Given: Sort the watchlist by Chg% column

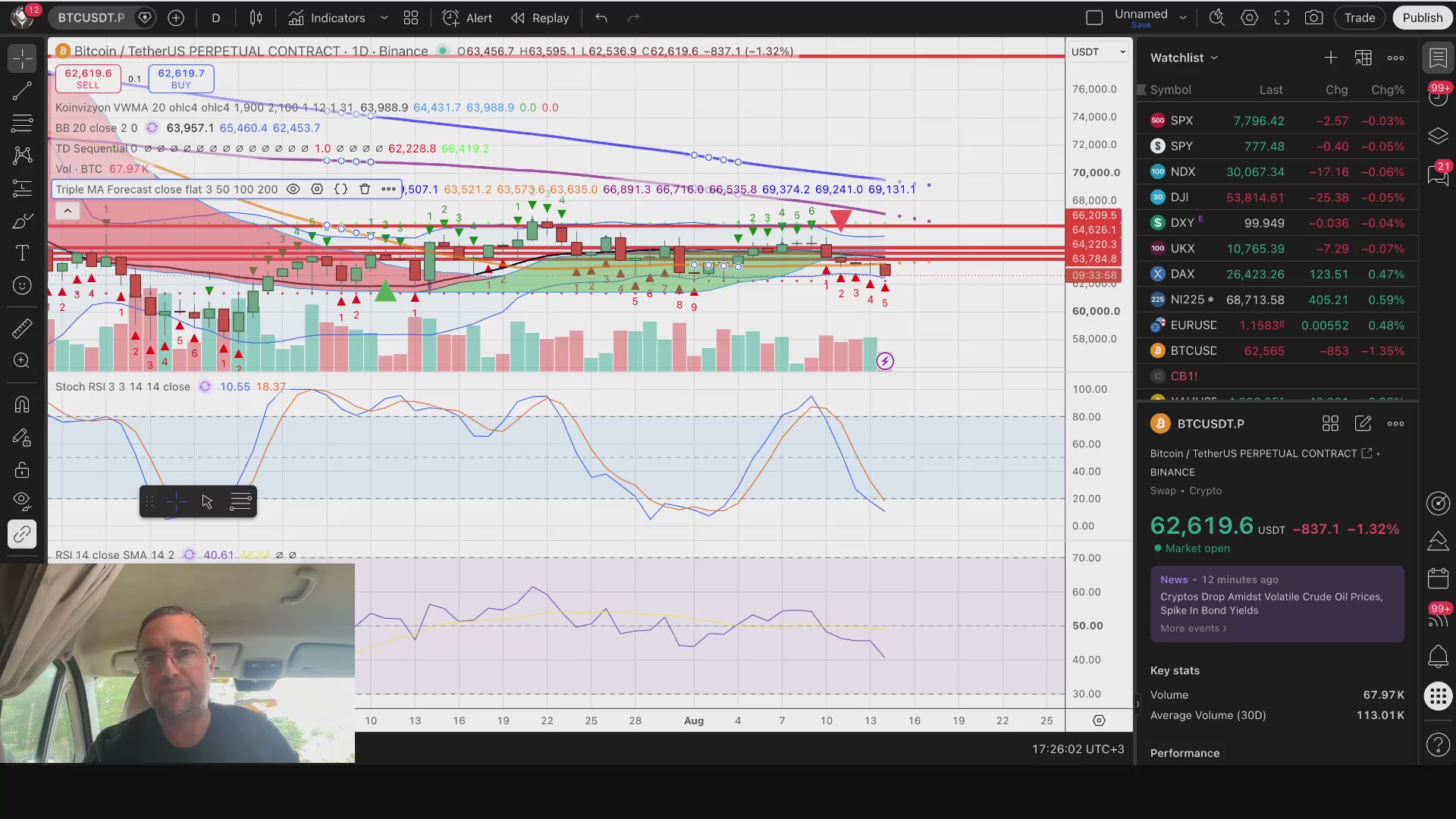Looking at the screenshot, I should click(x=1388, y=90).
